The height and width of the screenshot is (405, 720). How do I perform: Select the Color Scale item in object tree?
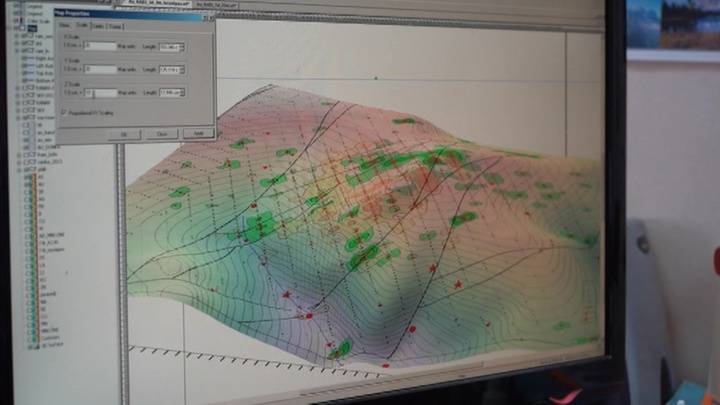pos(39,21)
